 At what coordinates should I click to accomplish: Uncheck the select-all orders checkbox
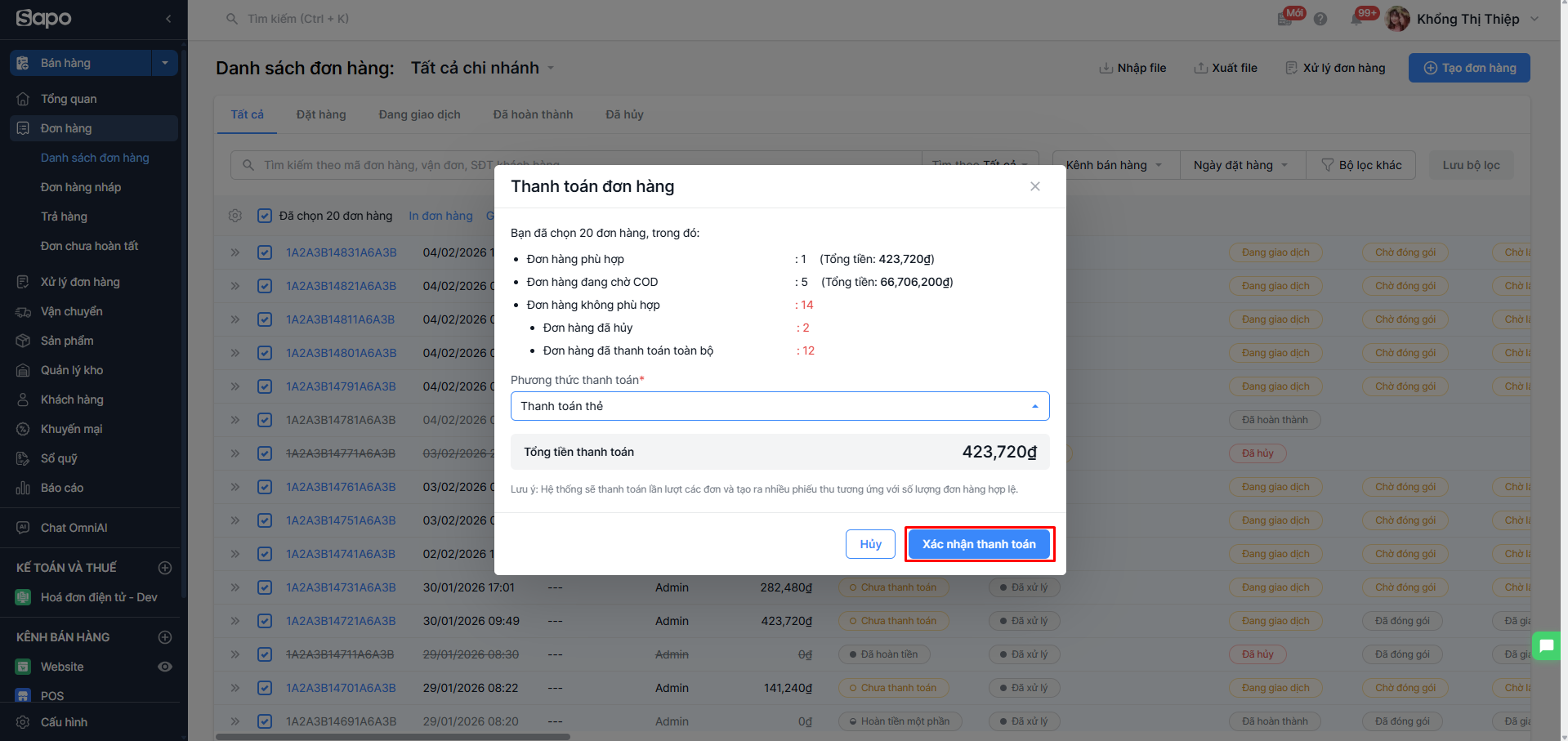(x=265, y=216)
